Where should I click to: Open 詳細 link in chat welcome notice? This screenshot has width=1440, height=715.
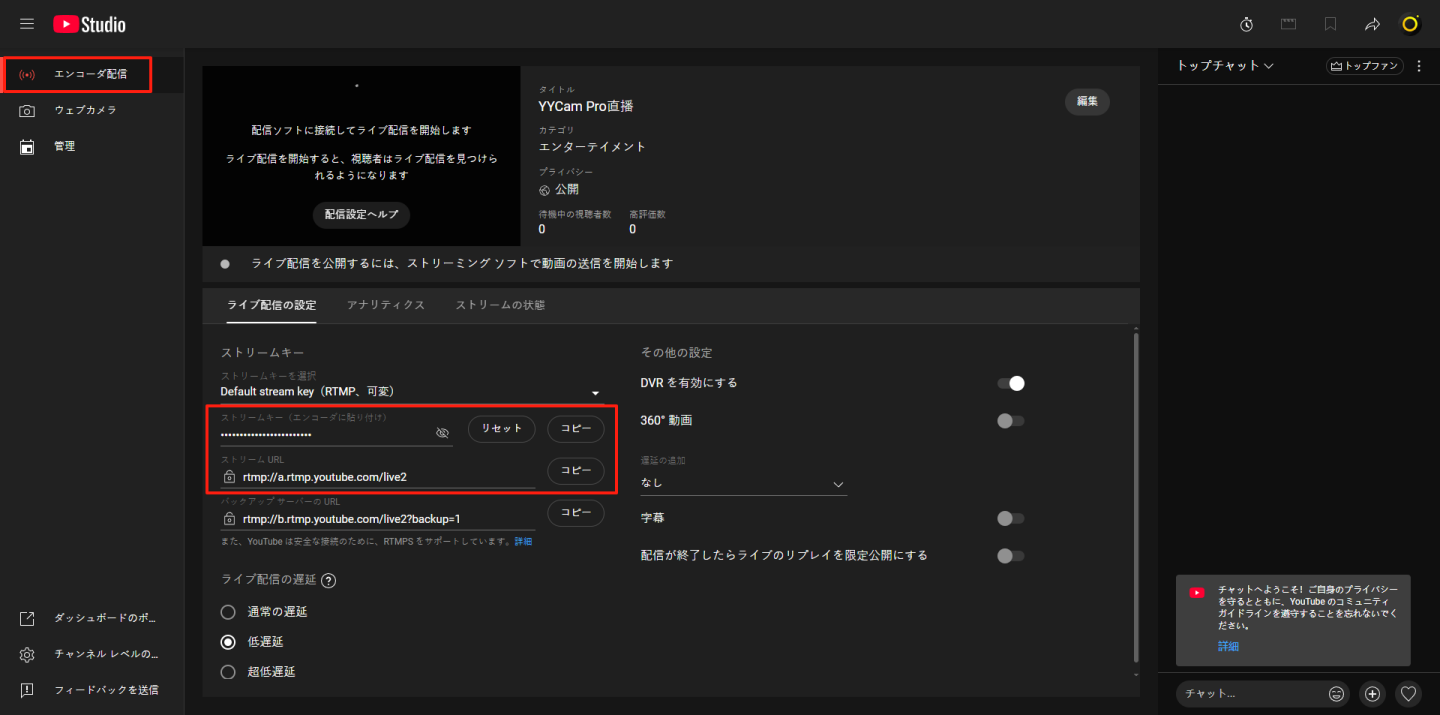(x=1228, y=647)
